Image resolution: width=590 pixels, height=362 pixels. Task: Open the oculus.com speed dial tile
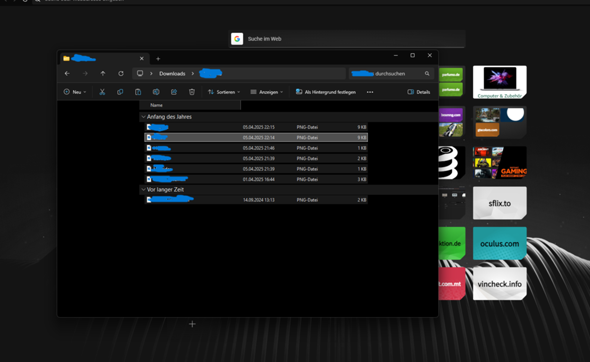[499, 243]
